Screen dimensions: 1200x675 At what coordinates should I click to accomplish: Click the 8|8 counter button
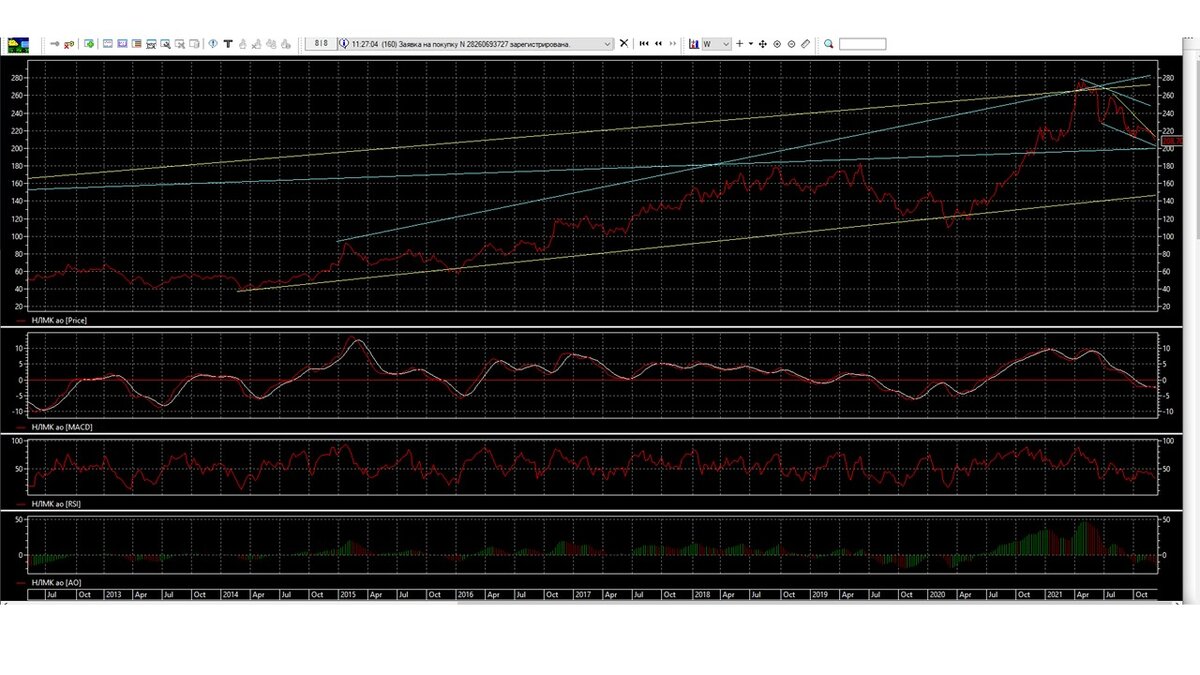(320, 44)
